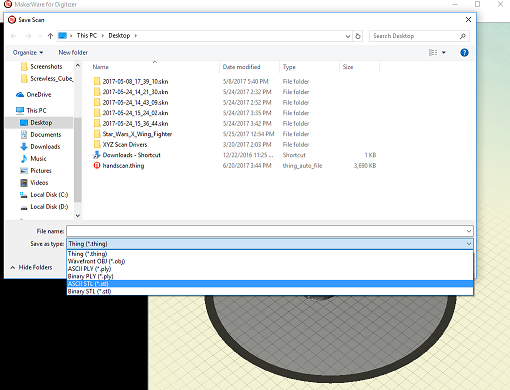Viewport: 510px width, 390px height.
Task: Expand the chevron after Desktop breadcrumb
Action: (x=136, y=36)
